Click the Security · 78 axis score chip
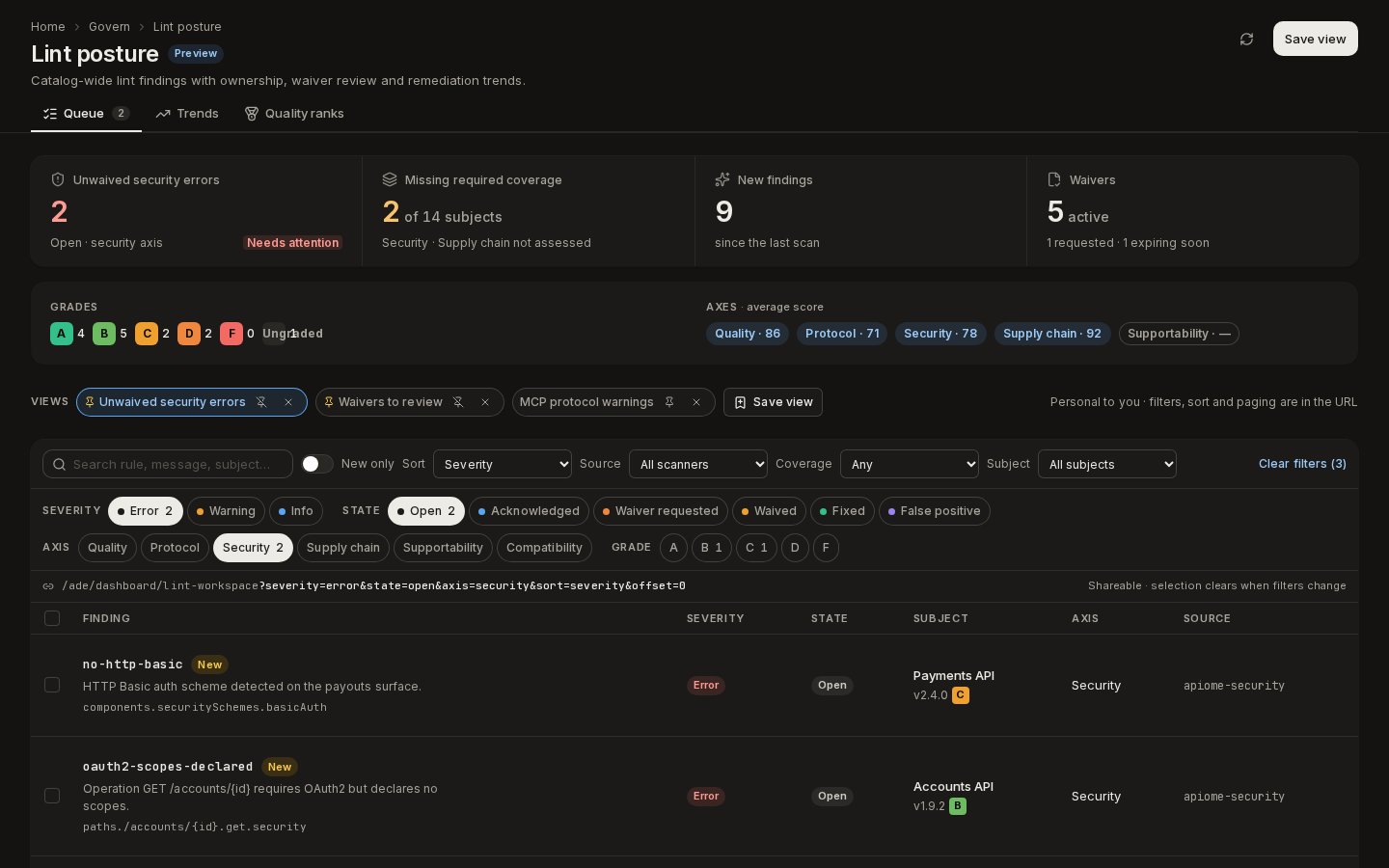This screenshot has height=868, width=1389. (x=940, y=334)
